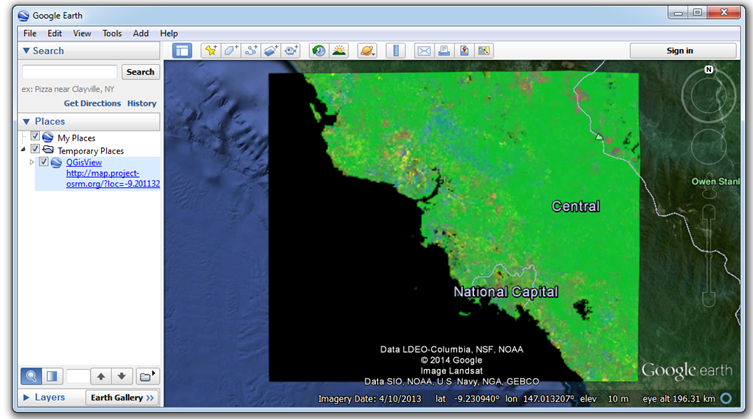753x419 pixels.
Task: Collapse the Temporary Places tree node
Action: coord(23,150)
